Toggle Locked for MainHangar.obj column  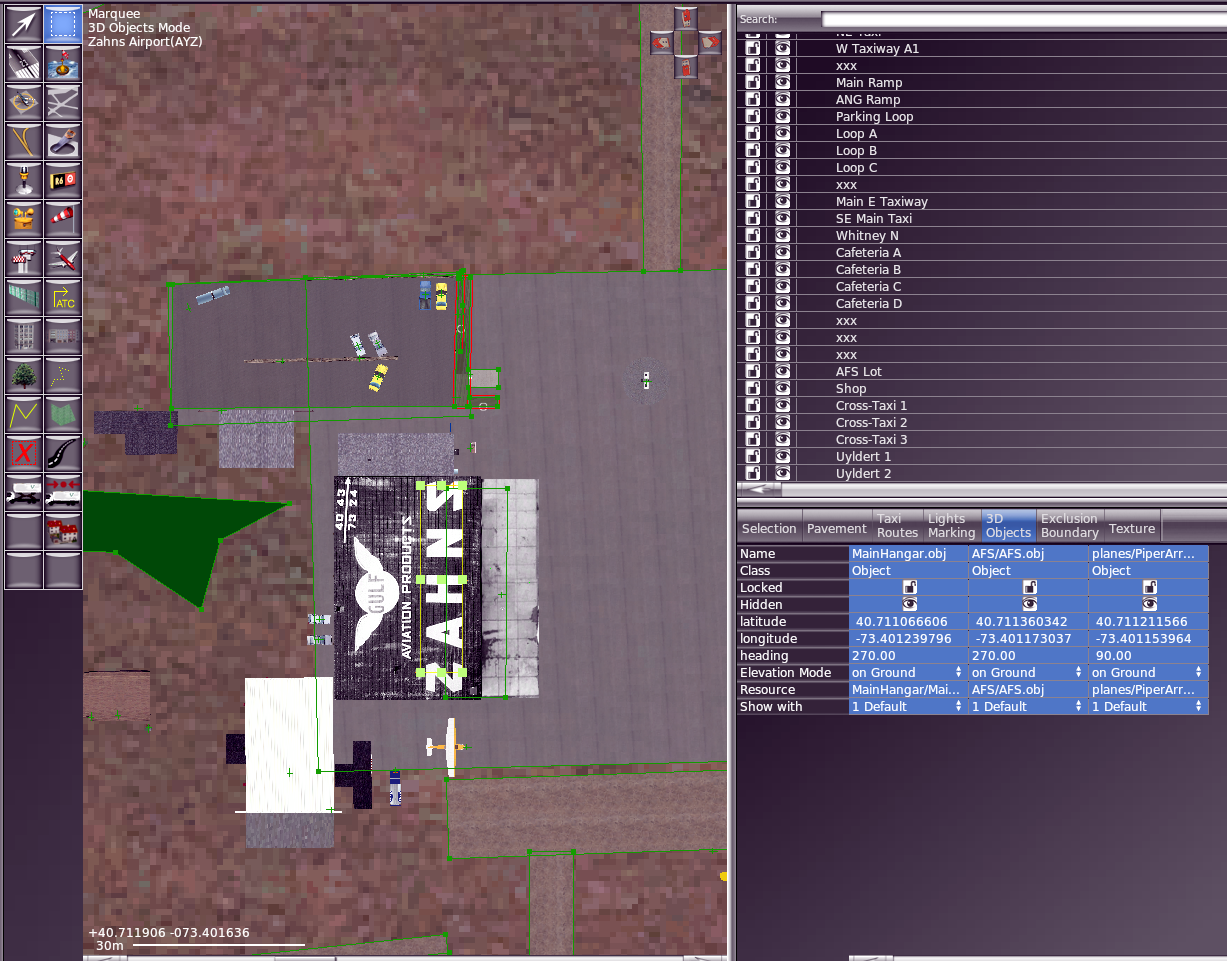(910, 588)
